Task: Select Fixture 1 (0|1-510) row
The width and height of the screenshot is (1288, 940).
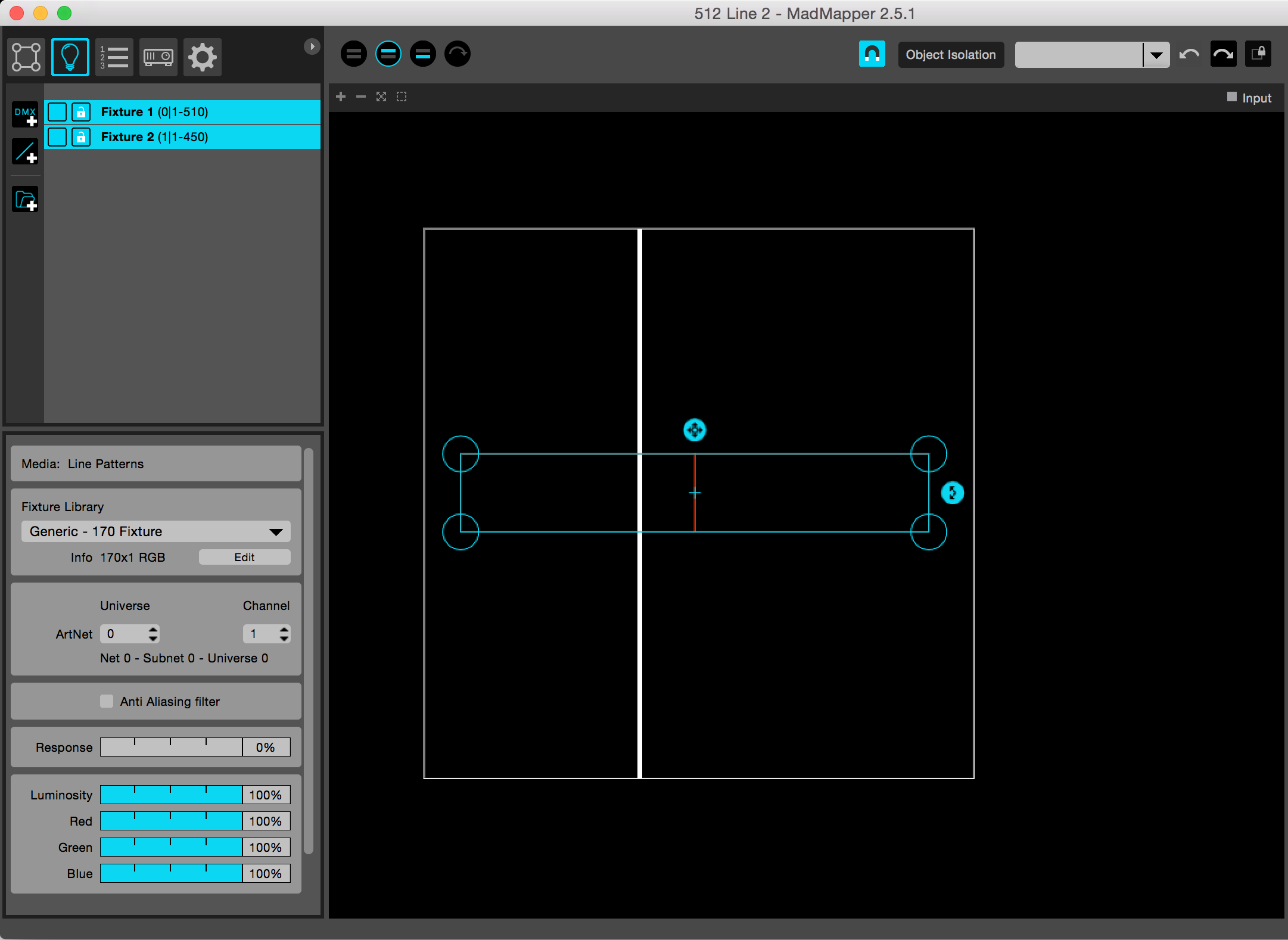Action: click(182, 112)
